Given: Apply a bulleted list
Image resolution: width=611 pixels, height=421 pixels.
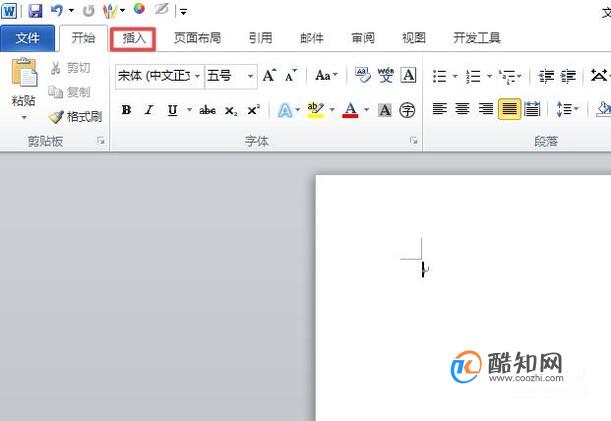Looking at the screenshot, I should tap(440, 76).
